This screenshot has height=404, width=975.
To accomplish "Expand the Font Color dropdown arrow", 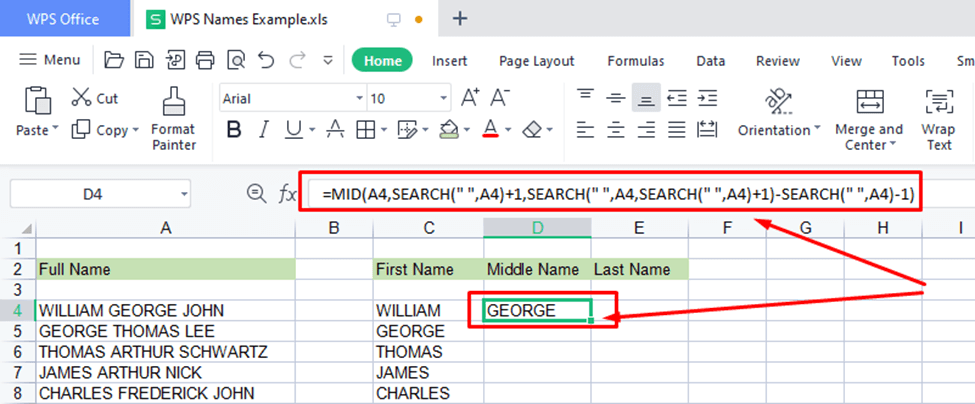I will point(508,130).
